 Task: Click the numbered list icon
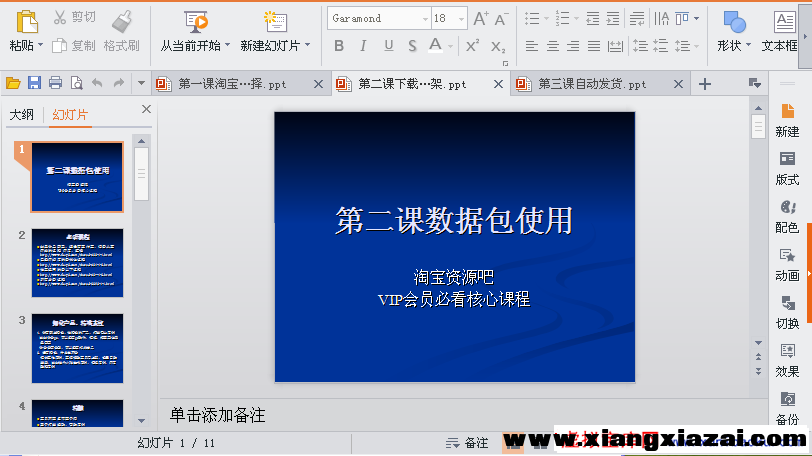tap(562, 19)
